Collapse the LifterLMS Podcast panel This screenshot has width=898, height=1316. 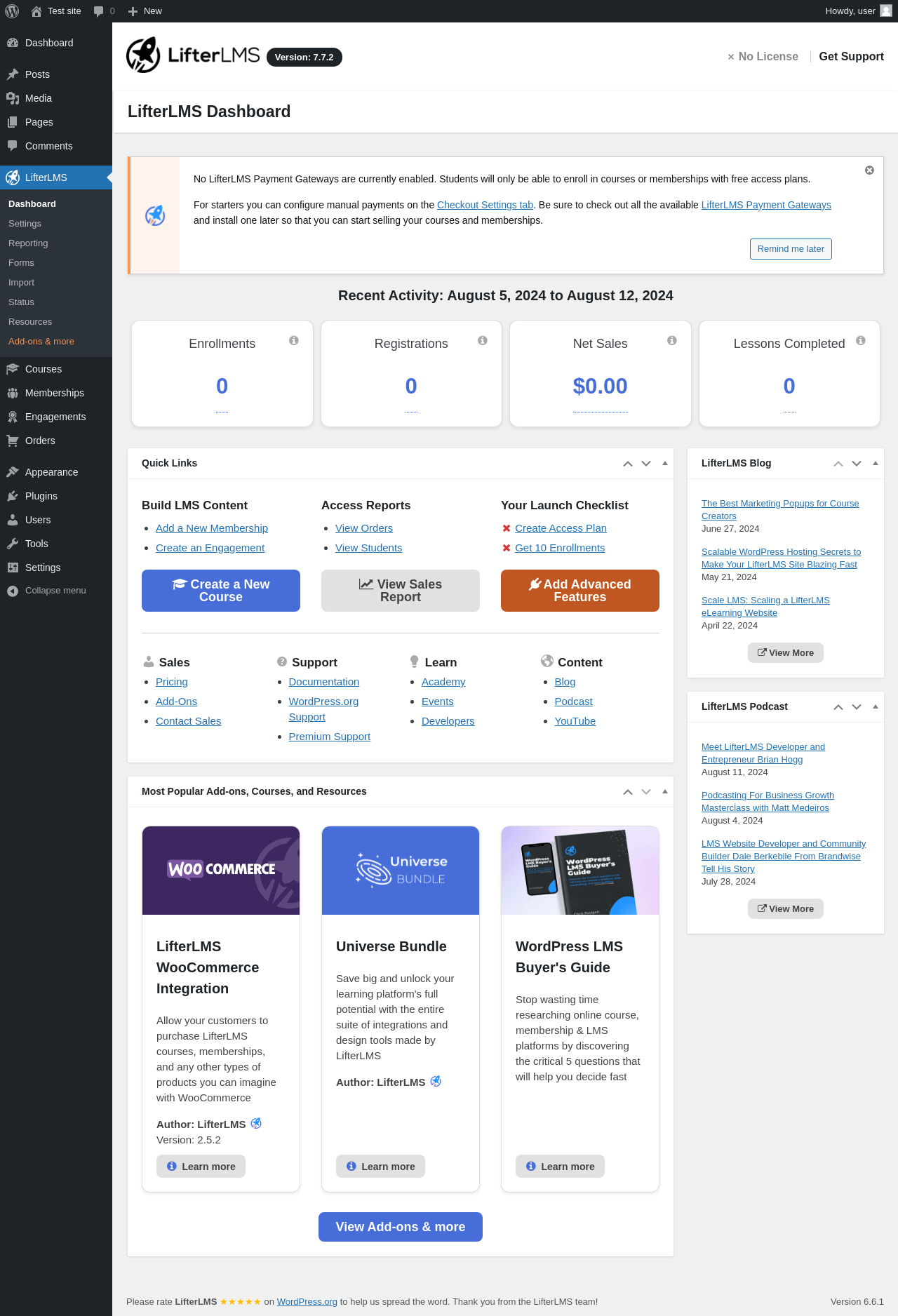[876, 707]
